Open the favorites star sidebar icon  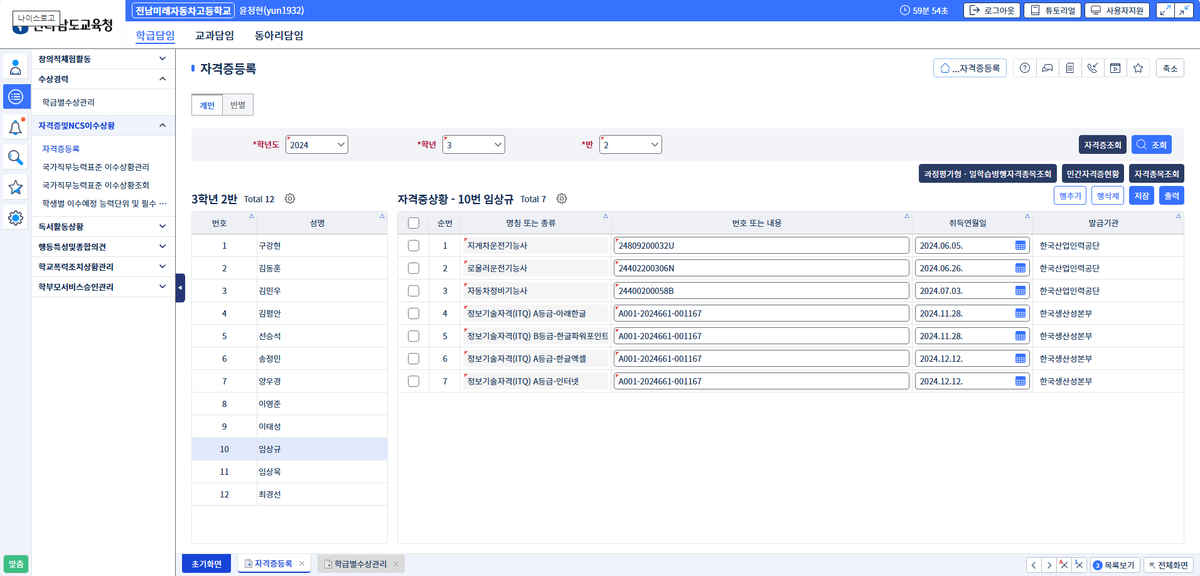tap(16, 187)
